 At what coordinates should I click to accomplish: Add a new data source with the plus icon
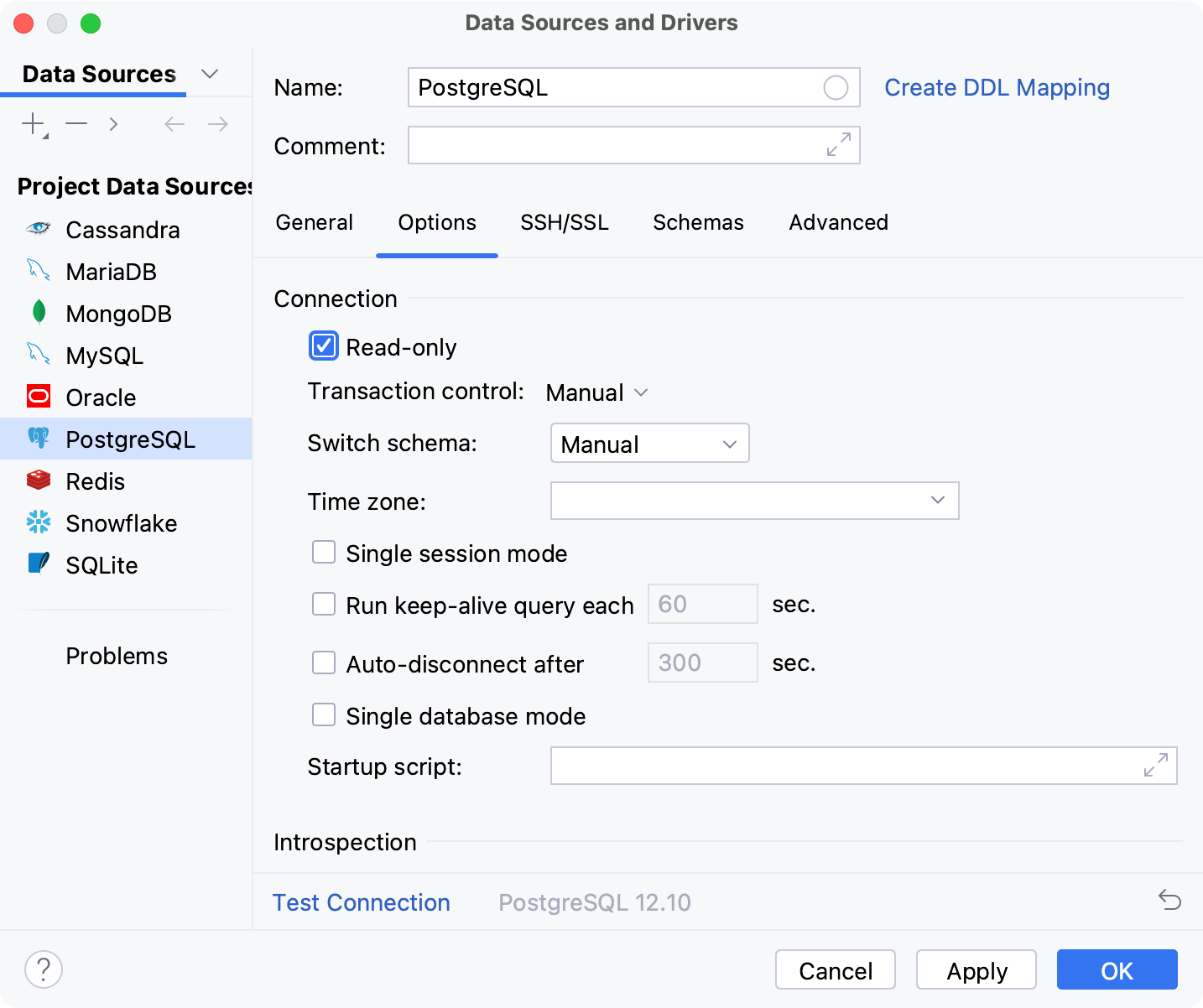click(x=32, y=123)
